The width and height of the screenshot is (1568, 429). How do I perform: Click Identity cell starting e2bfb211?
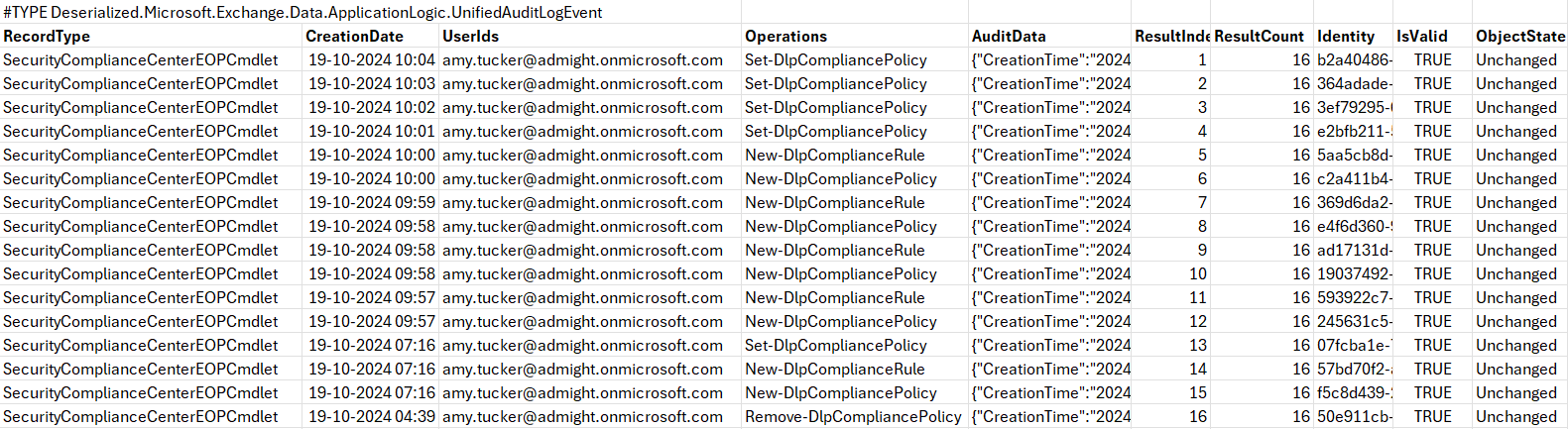point(1354,132)
